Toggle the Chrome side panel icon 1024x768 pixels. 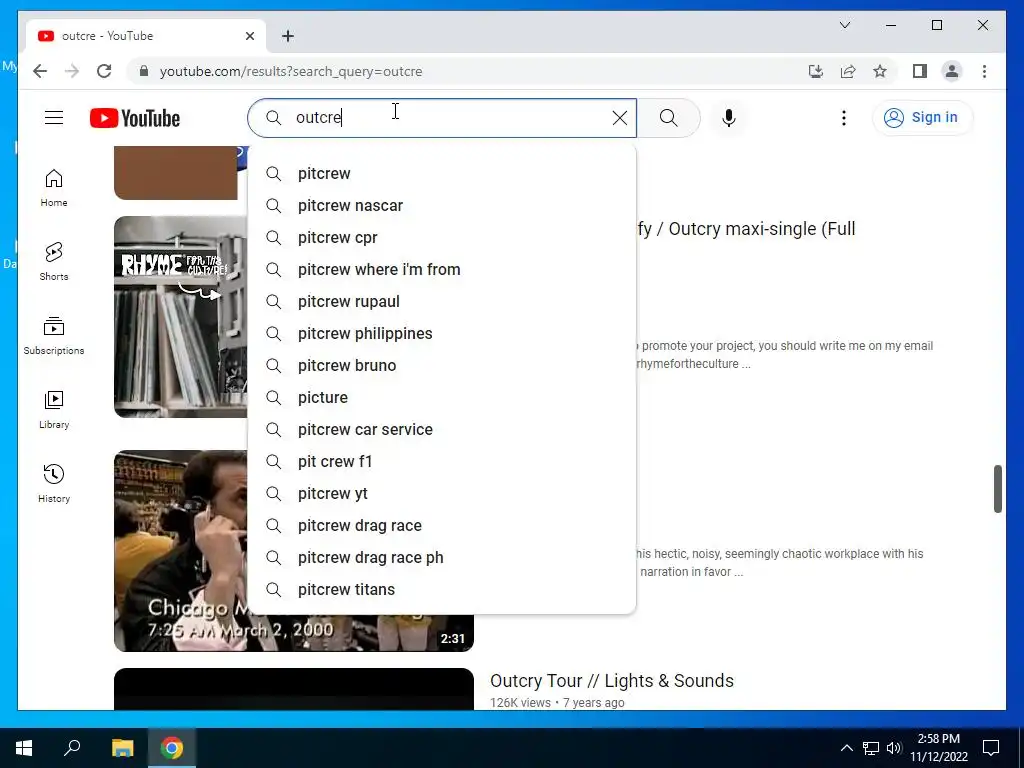920,71
